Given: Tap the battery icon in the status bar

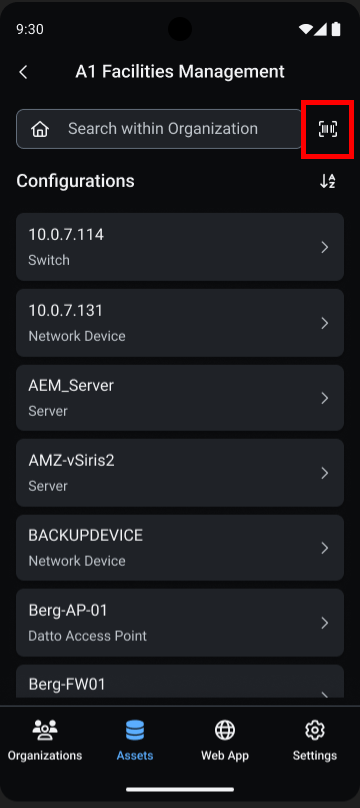Looking at the screenshot, I should click(x=336, y=29).
